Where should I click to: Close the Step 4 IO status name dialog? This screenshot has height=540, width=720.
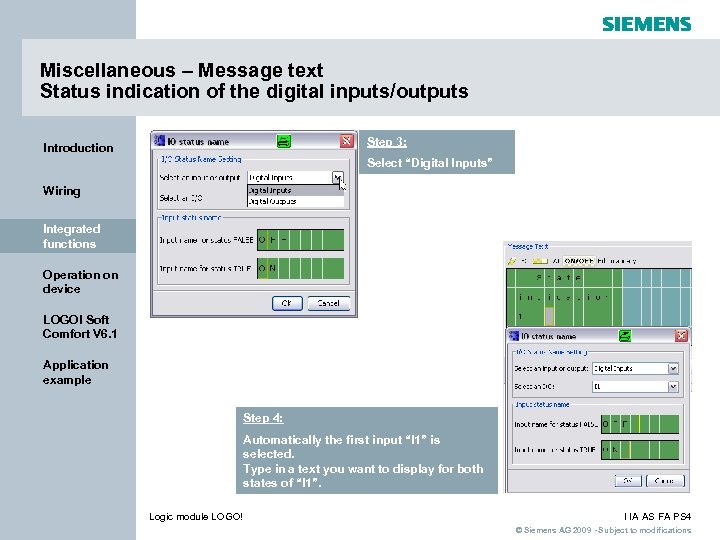click(x=681, y=336)
